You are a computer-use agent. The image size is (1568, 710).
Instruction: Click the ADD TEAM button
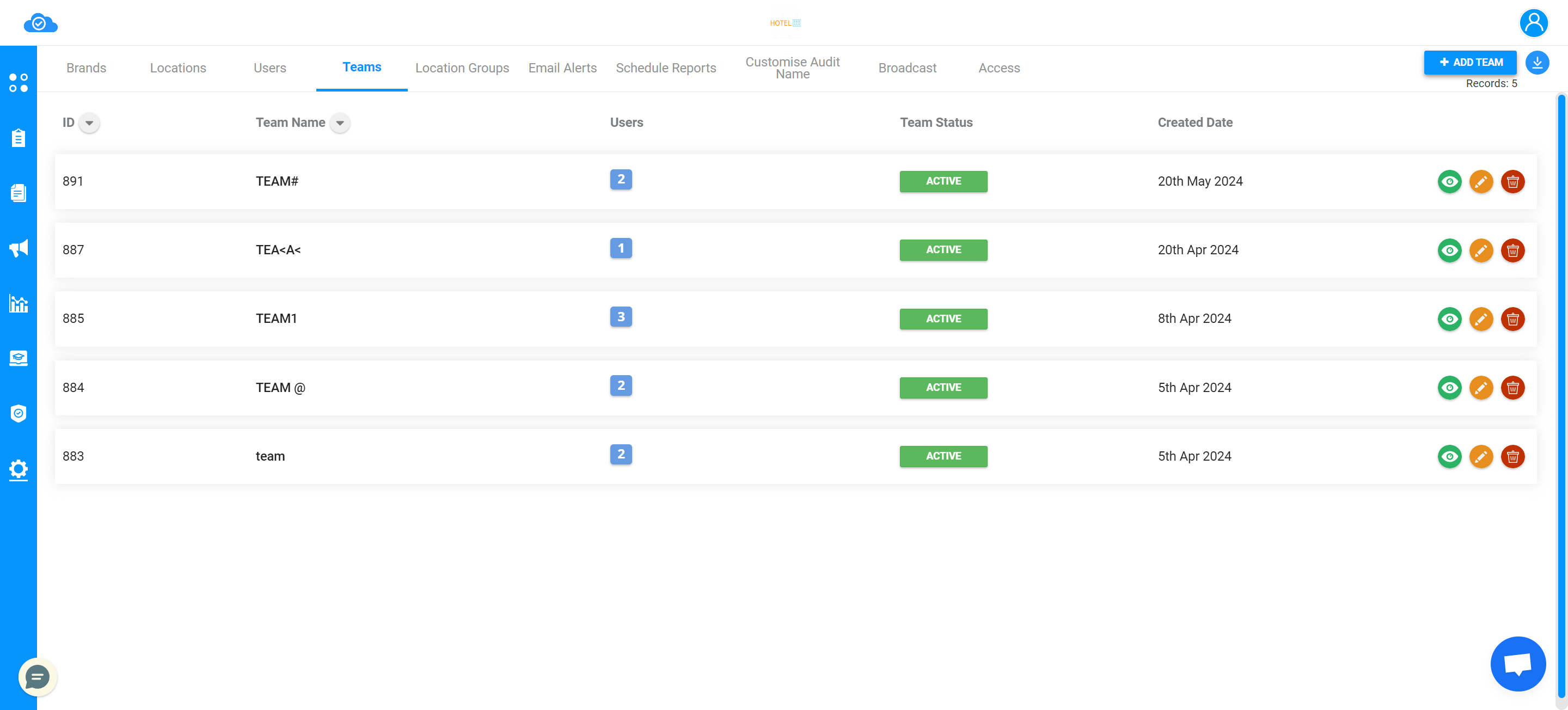[1471, 63]
